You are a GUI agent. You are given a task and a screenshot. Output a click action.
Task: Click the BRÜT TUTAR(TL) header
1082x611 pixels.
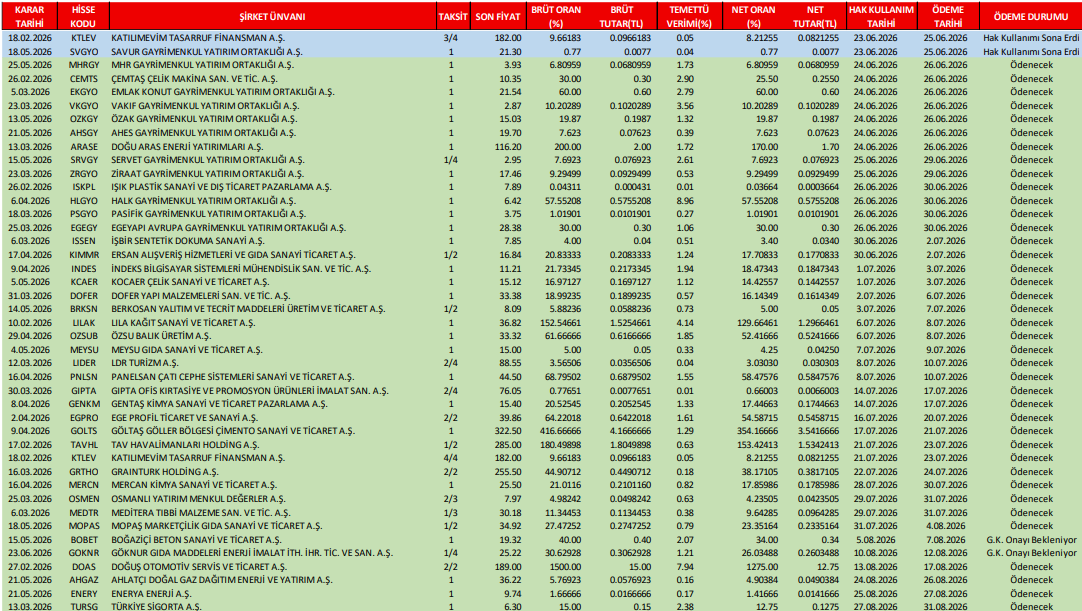(621, 17)
